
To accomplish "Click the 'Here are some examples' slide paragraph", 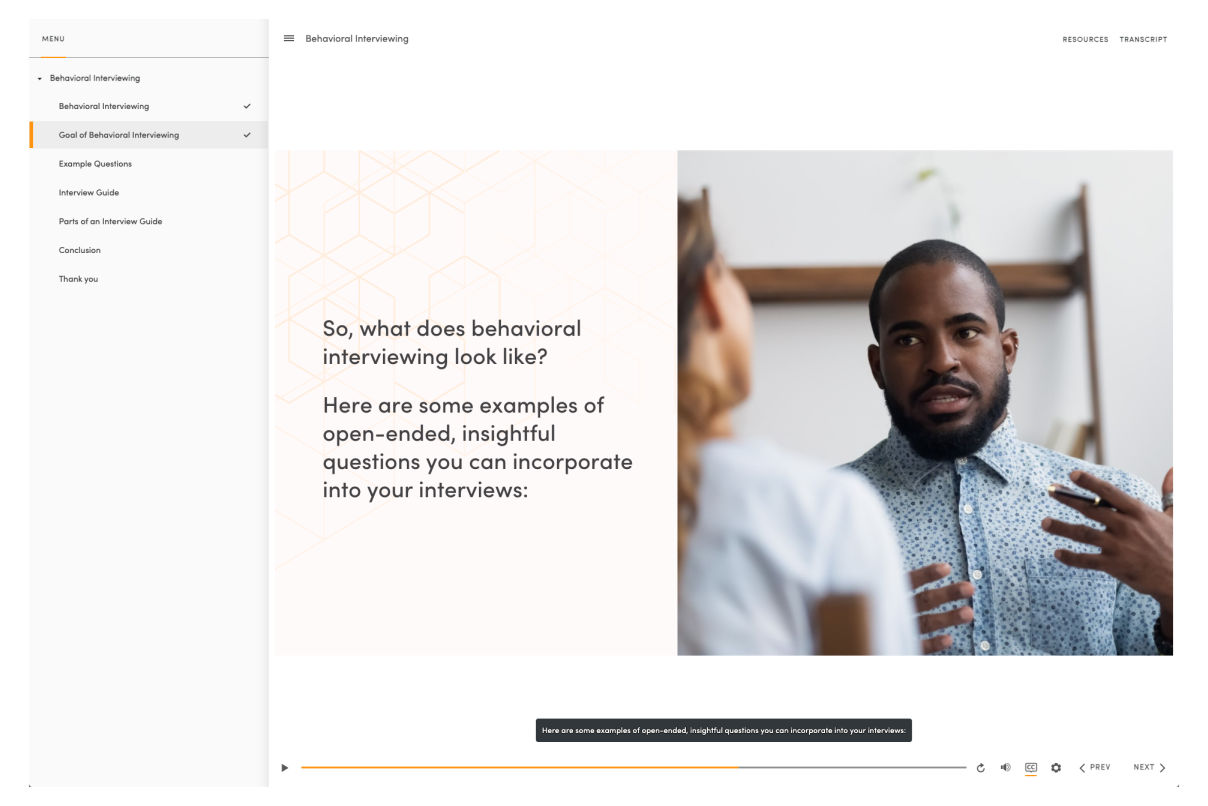I will click(477, 448).
